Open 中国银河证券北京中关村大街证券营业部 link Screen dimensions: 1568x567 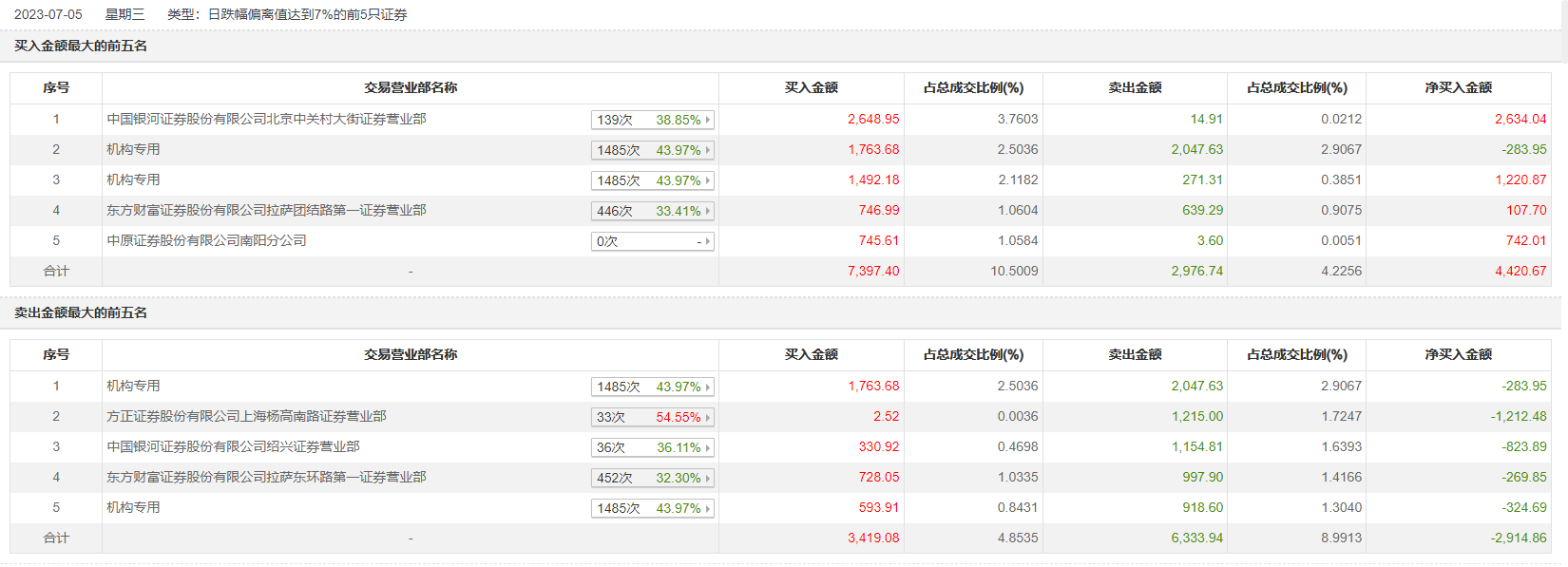[266, 119]
